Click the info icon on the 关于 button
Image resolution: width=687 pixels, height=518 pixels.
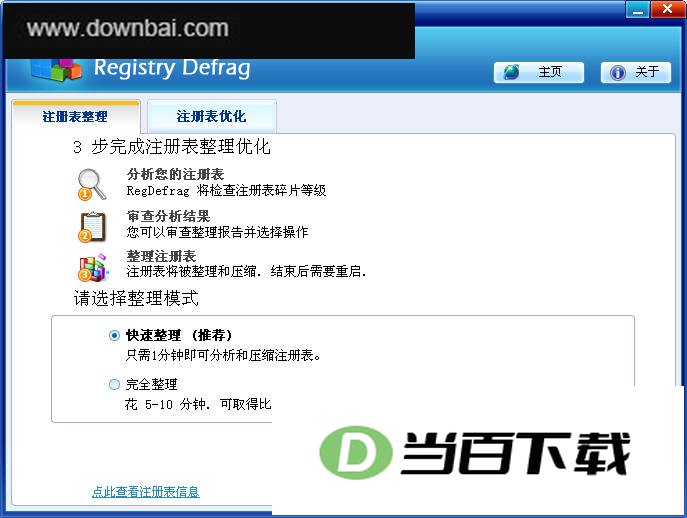[617, 73]
